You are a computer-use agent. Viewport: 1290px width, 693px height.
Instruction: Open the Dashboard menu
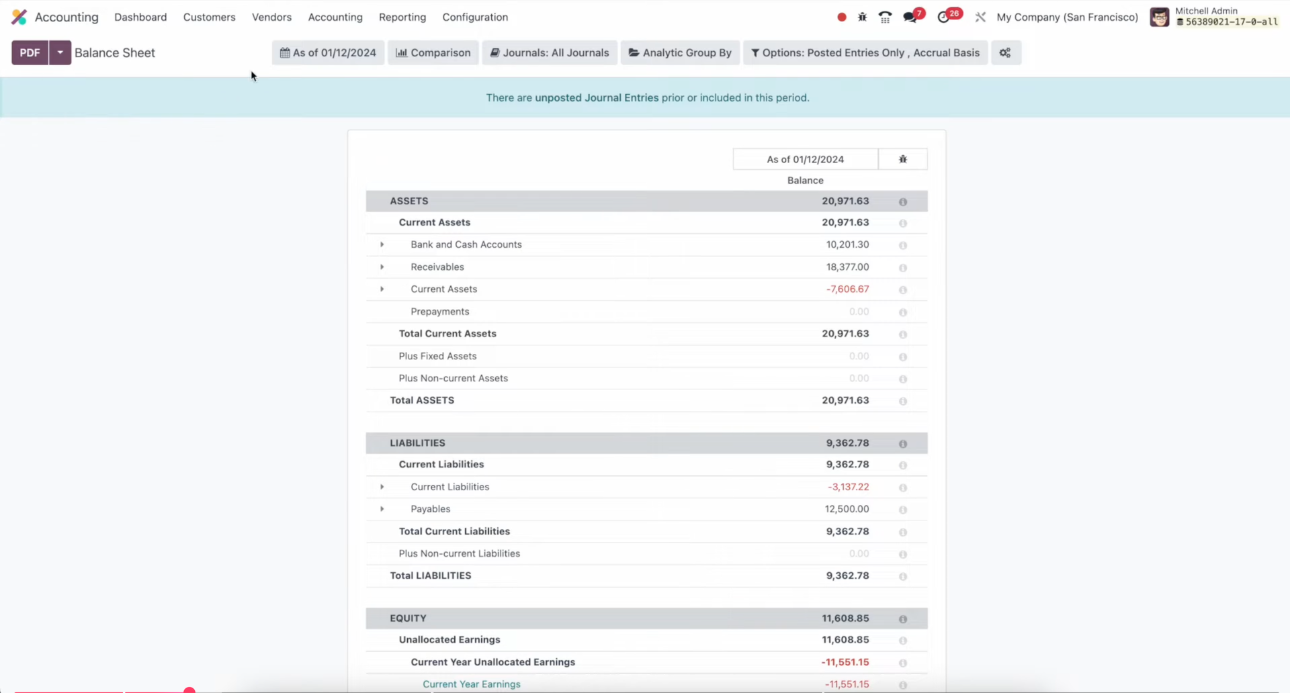click(141, 17)
